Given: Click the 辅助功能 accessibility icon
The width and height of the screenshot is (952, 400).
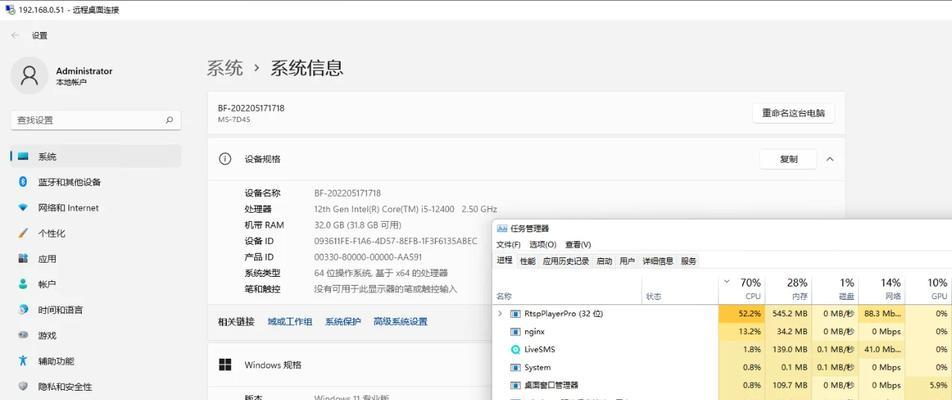Looking at the screenshot, I should (23, 361).
